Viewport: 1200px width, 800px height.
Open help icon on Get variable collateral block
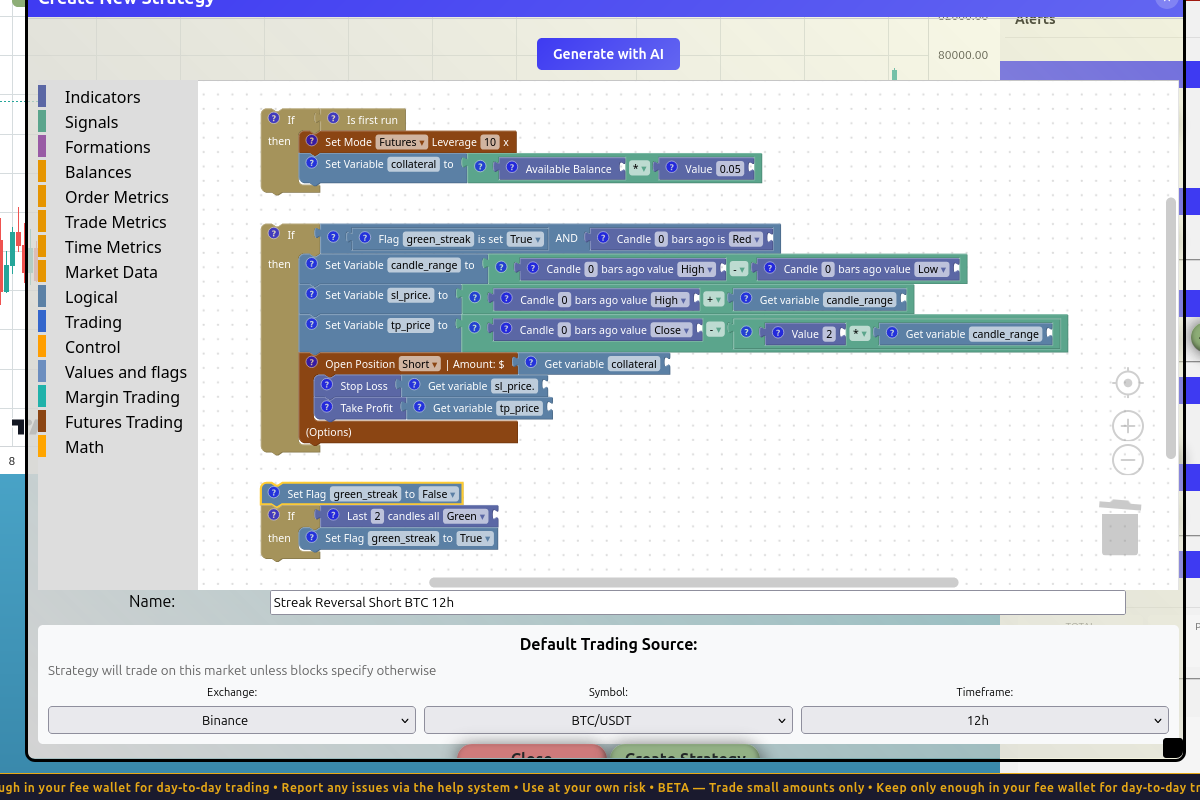tap(532, 364)
